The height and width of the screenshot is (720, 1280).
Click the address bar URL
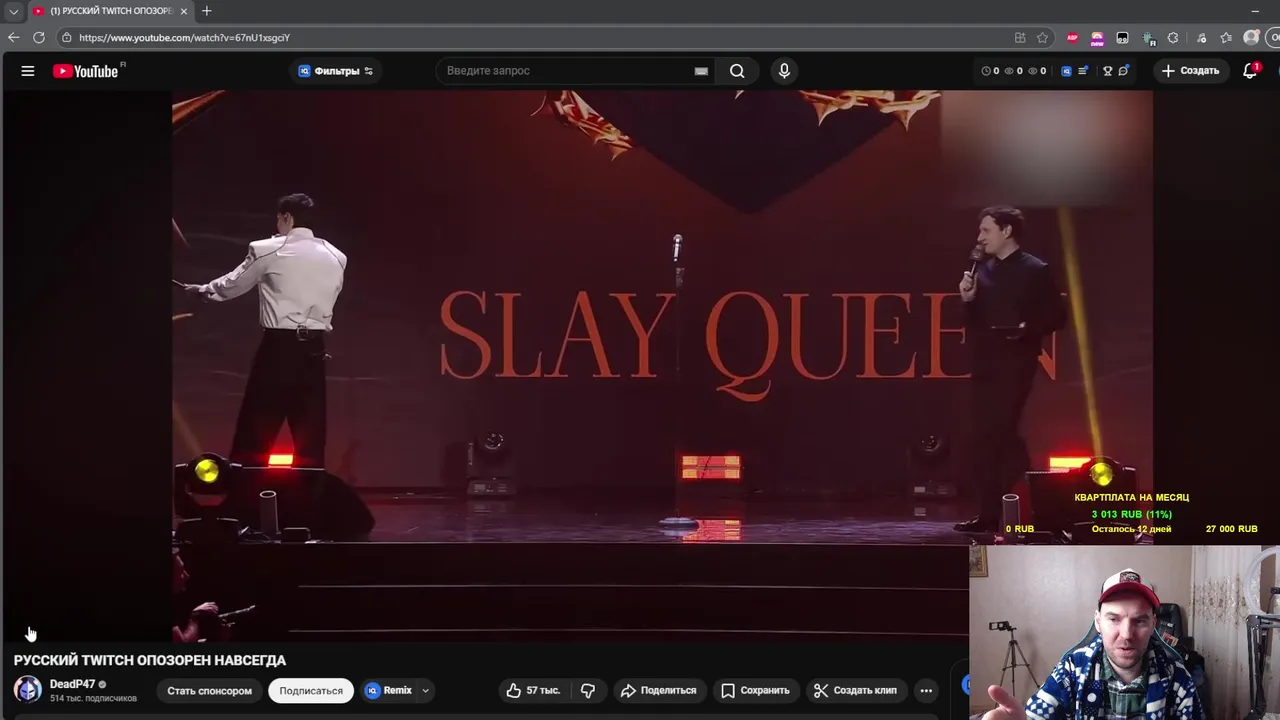coord(184,38)
